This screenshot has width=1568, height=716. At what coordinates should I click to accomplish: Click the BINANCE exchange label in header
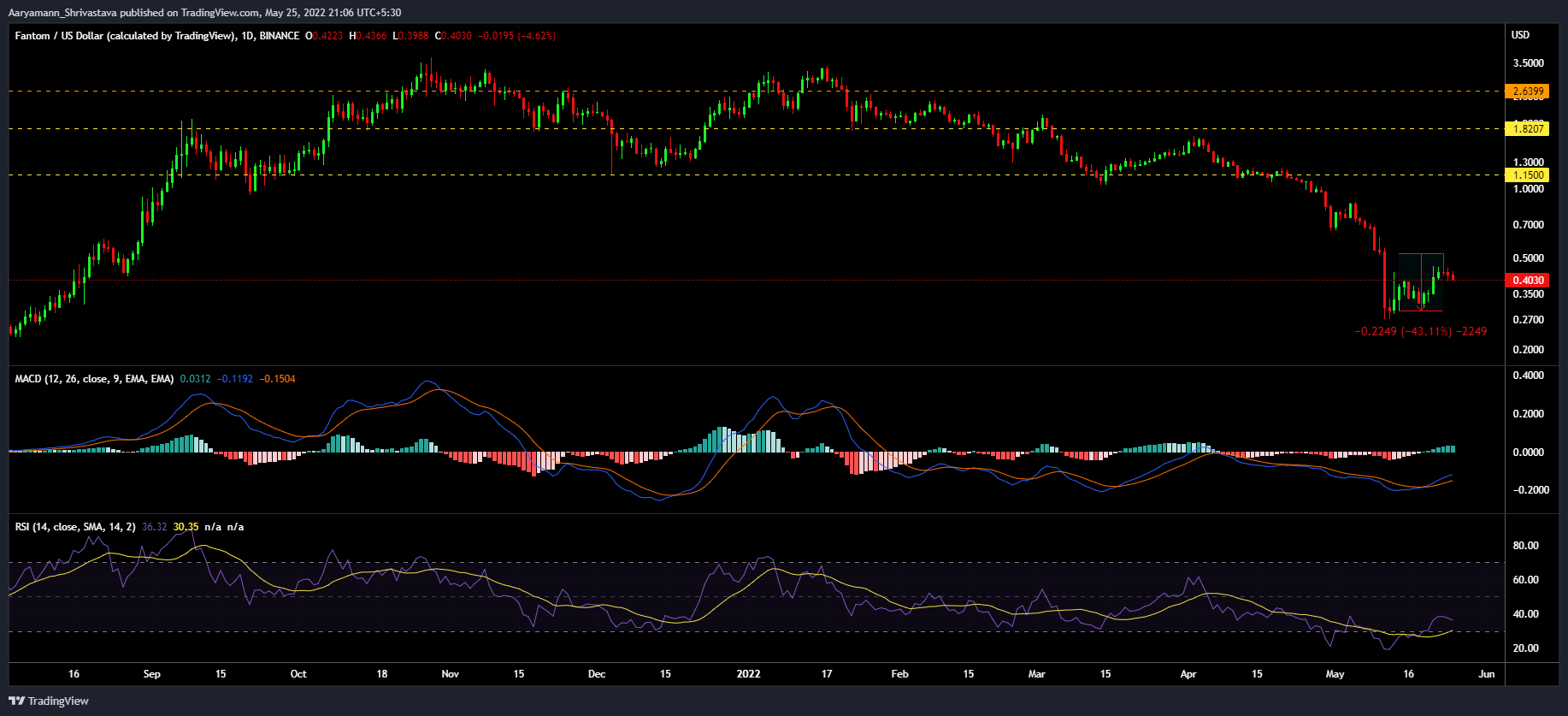(x=279, y=36)
